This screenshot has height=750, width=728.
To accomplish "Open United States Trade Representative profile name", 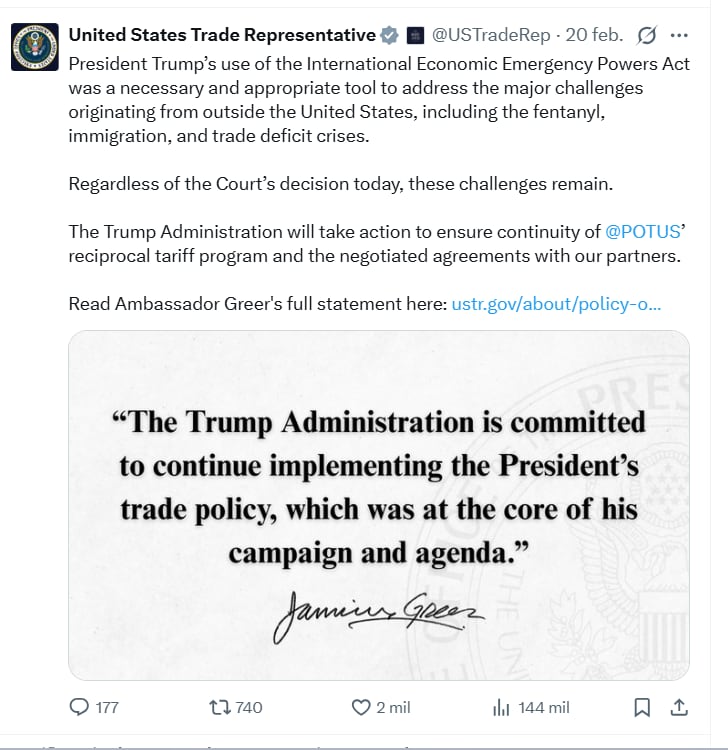I will coord(222,35).
